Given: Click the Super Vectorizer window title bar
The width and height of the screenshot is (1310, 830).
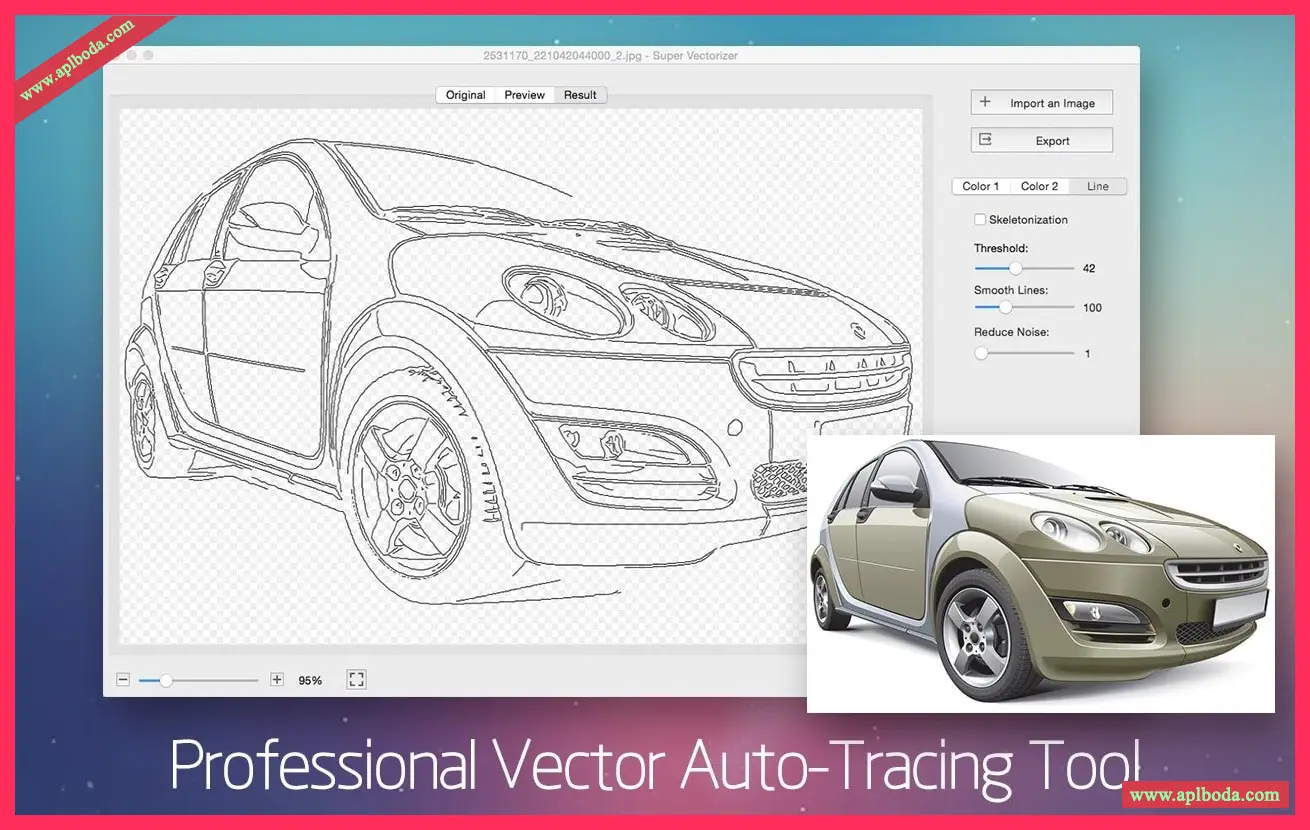Looking at the screenshot, I should tap(620, 56).
